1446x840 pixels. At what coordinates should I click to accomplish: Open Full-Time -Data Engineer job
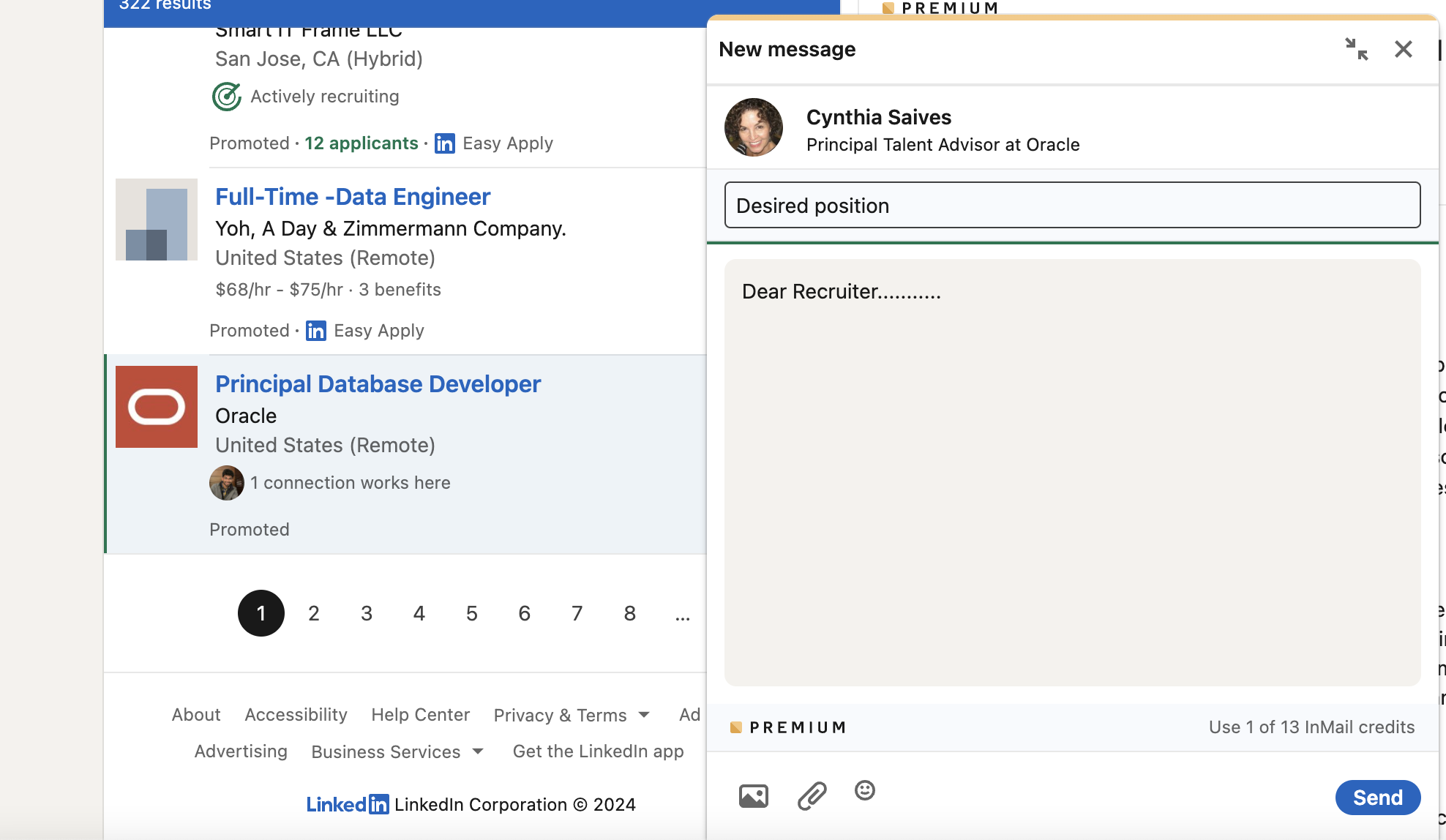point(353,196)
